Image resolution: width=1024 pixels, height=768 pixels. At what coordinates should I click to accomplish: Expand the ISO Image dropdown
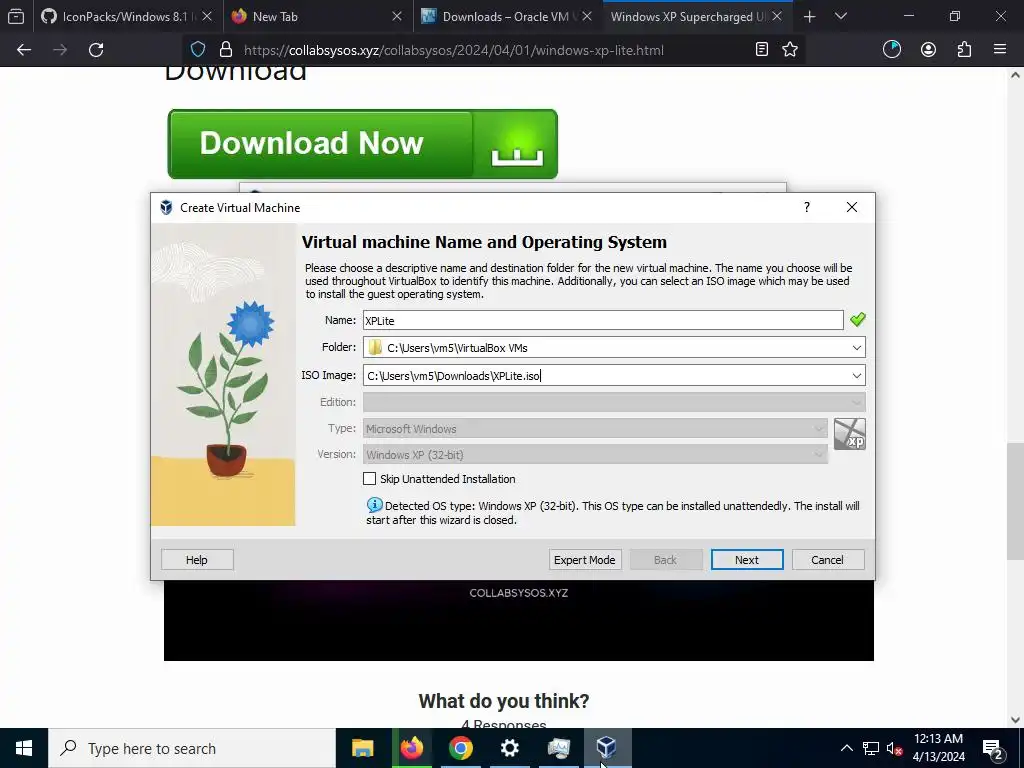click(856, 376)
